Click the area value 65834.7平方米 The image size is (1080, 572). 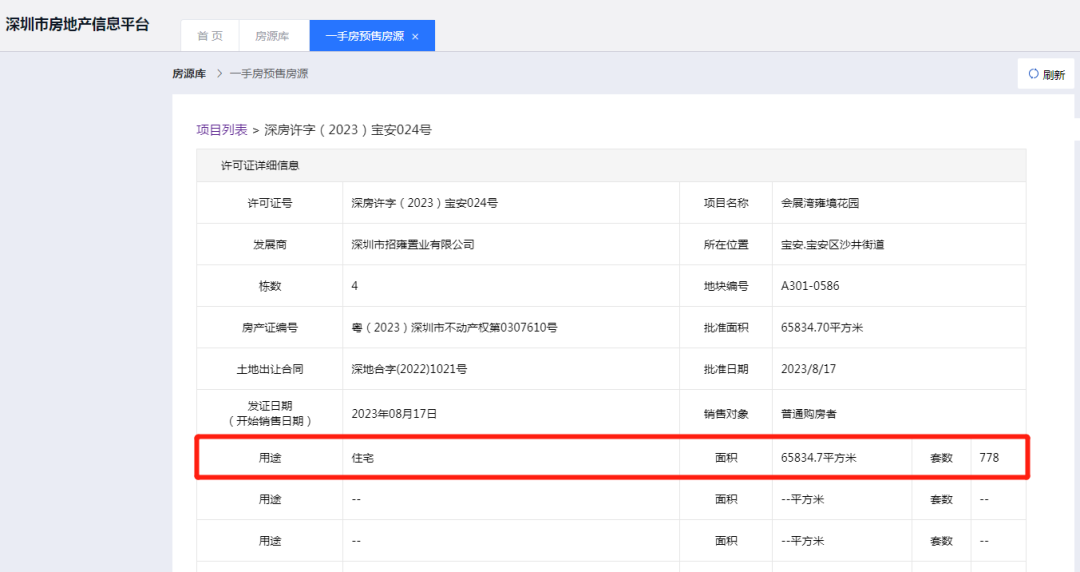(x=818, y=458)
